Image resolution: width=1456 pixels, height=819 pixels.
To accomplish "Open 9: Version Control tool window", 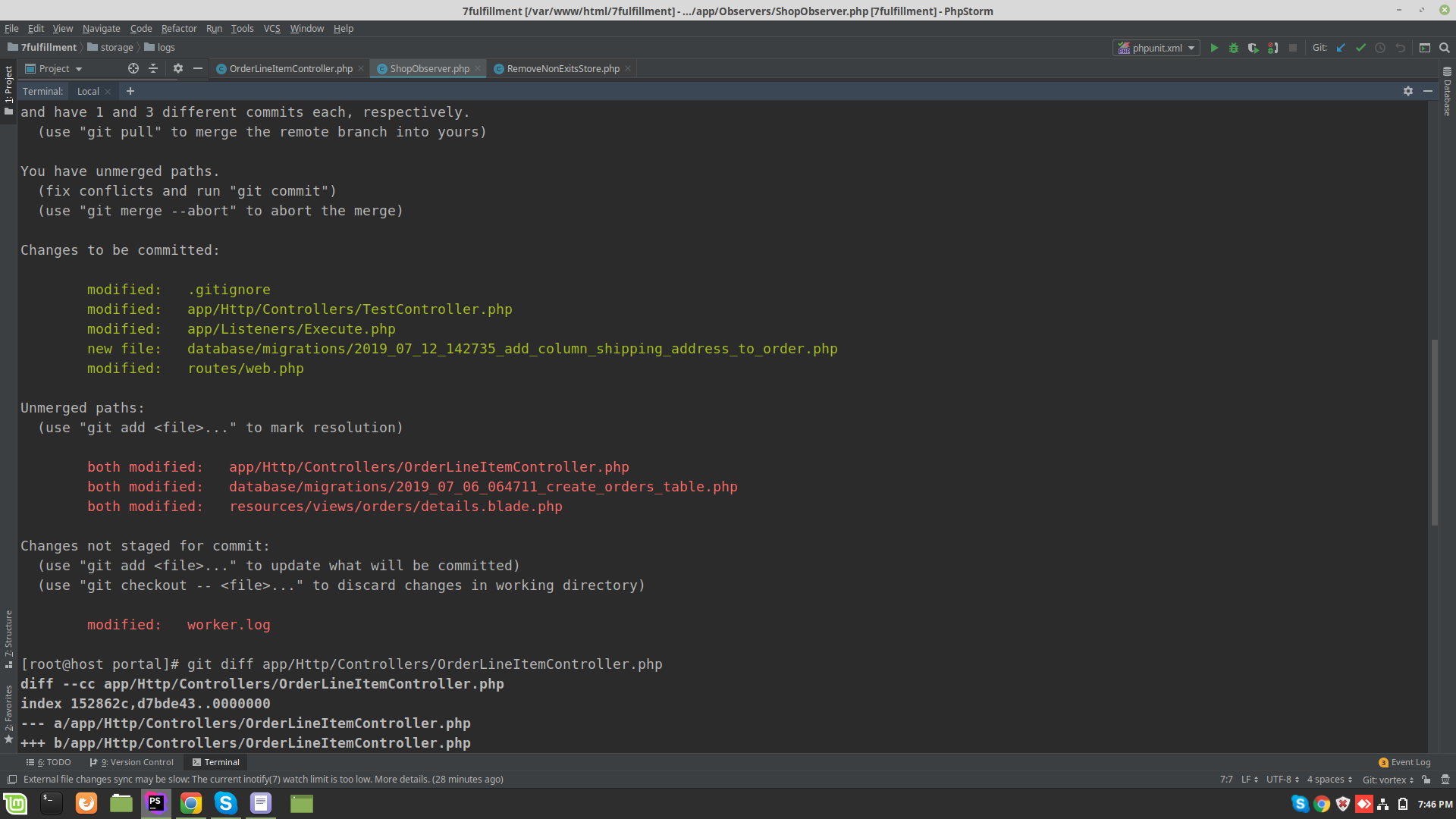I will 132,762.
